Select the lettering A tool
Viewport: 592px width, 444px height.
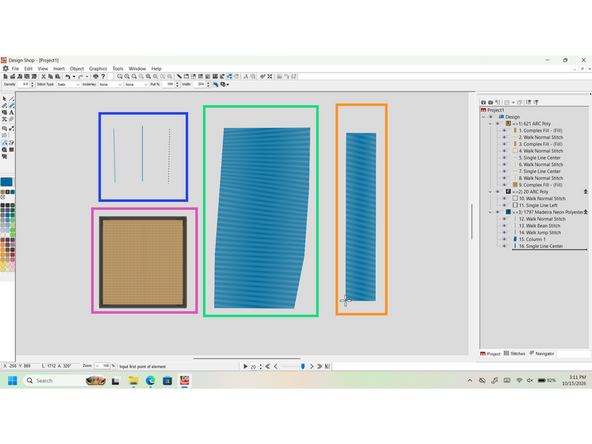click(x=12, y=113)
